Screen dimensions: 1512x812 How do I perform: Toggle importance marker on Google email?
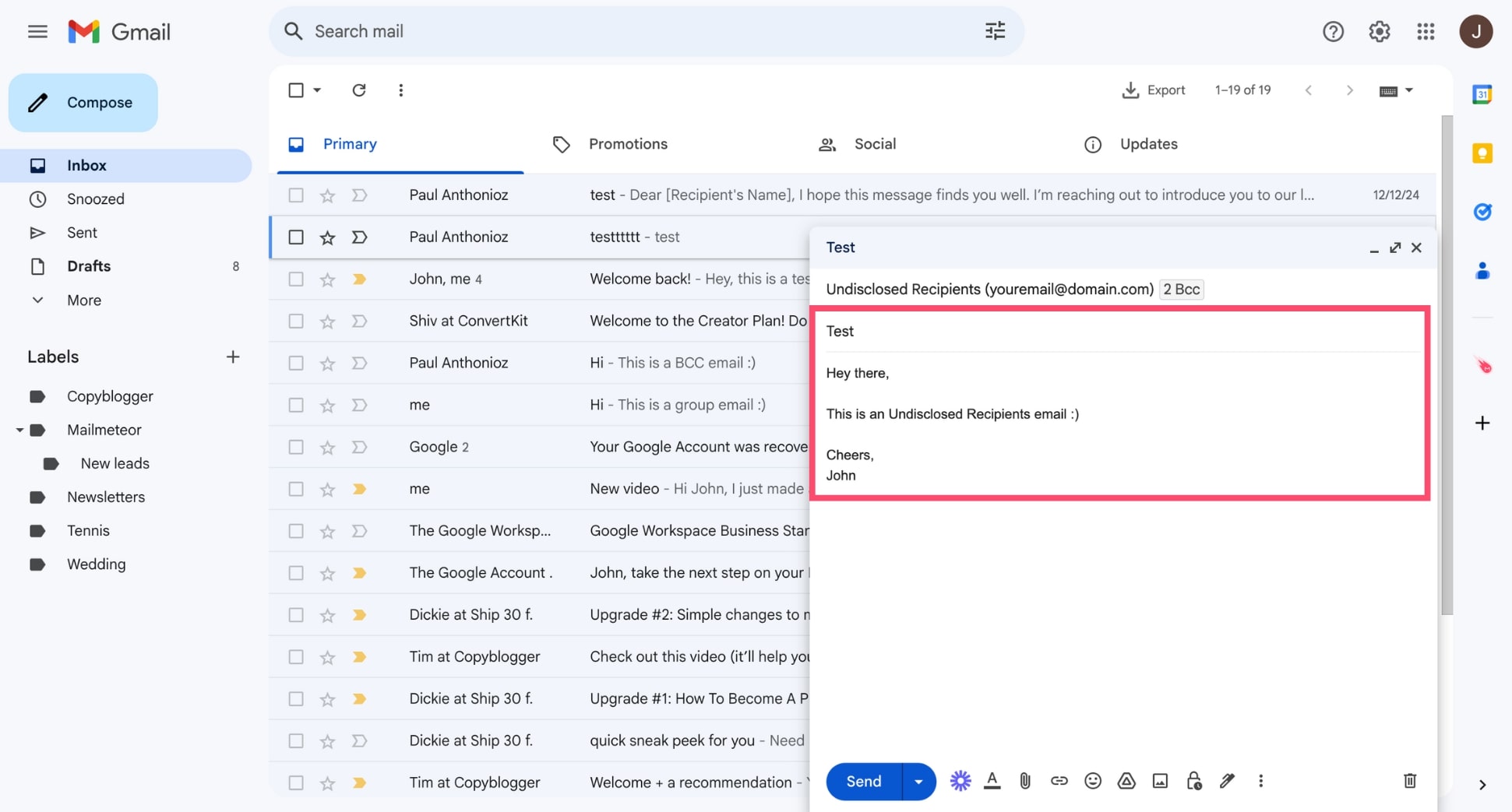pos(359,447)
